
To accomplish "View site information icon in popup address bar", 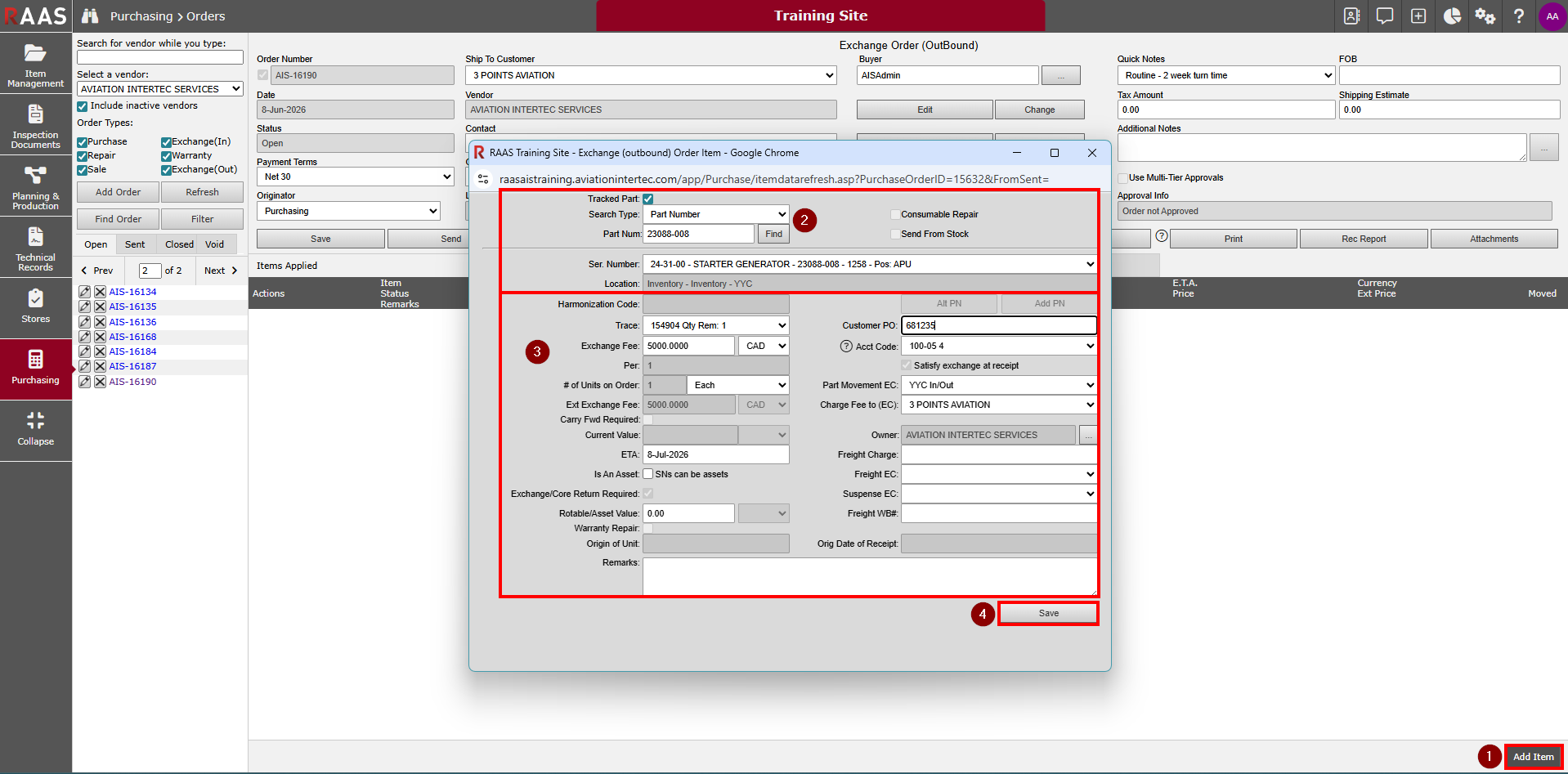I will [483, 179].
